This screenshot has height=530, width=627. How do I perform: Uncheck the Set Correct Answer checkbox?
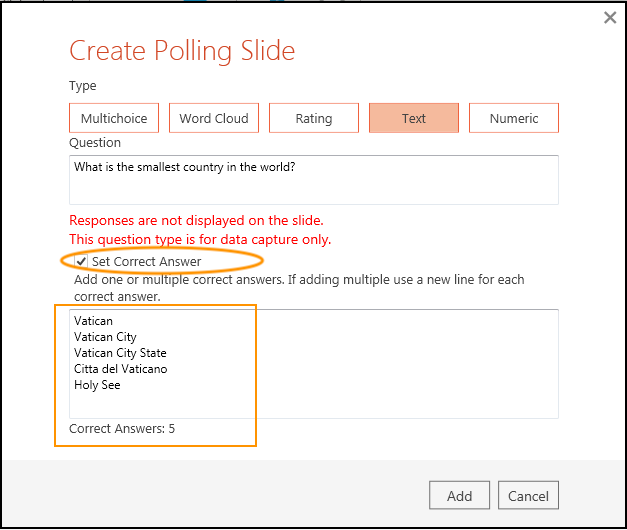81,261
